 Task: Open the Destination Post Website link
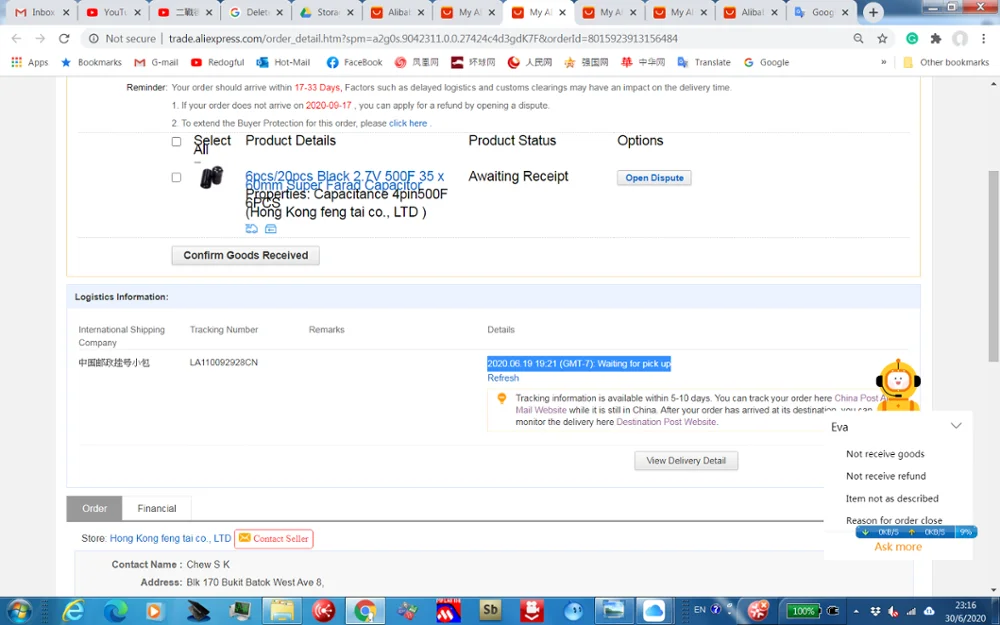pyautogui.click(x=666, y=422)
